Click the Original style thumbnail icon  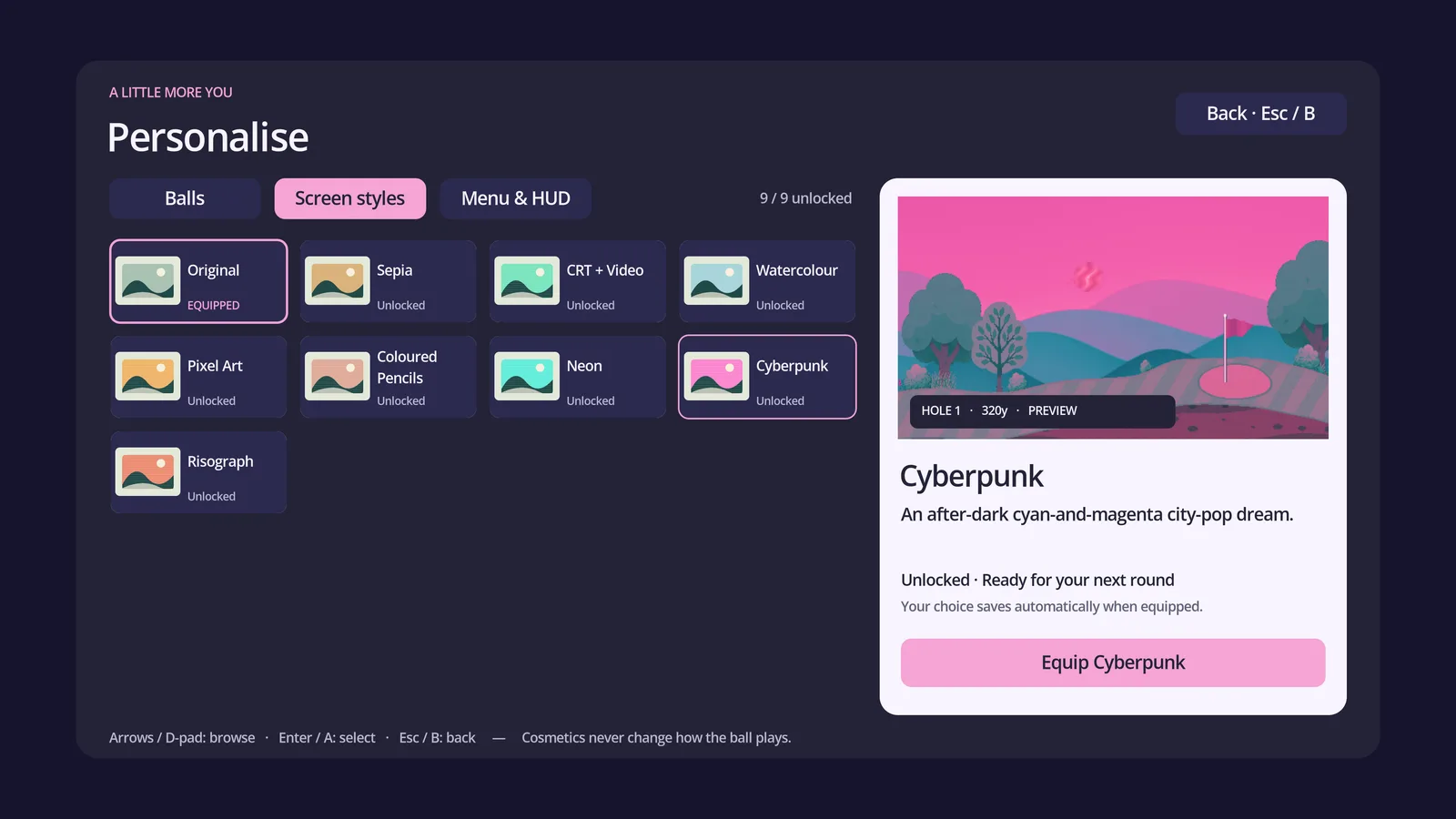[x=147, y=280]
